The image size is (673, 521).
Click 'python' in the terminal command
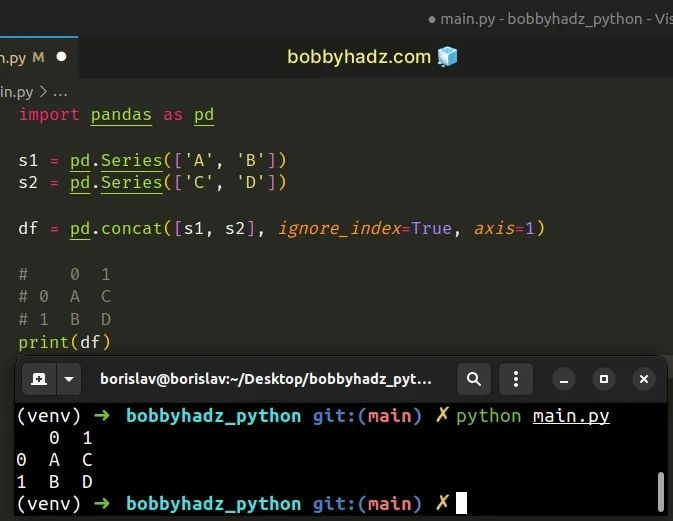point(488,416)
